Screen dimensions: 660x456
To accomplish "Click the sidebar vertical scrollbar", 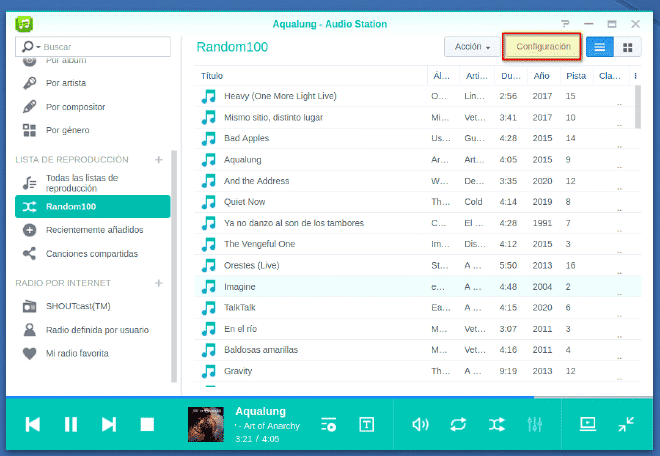I will [174, 266].
